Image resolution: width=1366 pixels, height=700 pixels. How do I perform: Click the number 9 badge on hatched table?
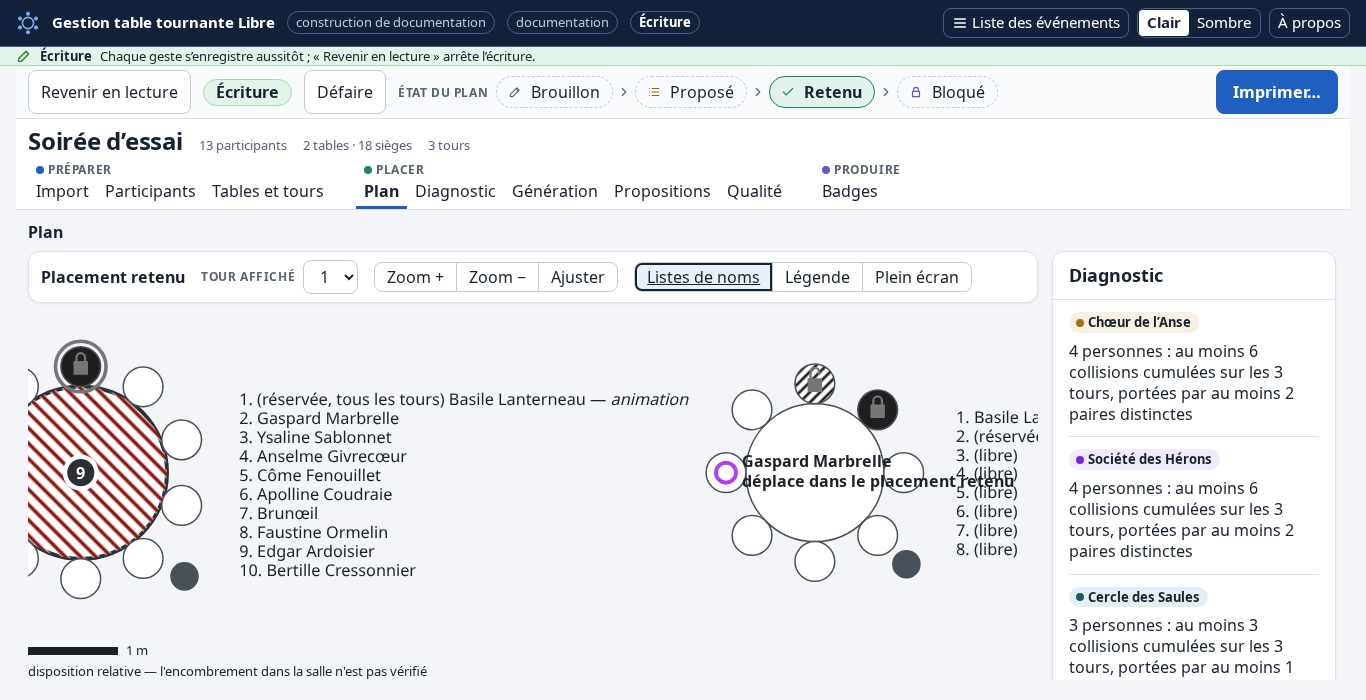pyautogui.click(x=80, y=473)
